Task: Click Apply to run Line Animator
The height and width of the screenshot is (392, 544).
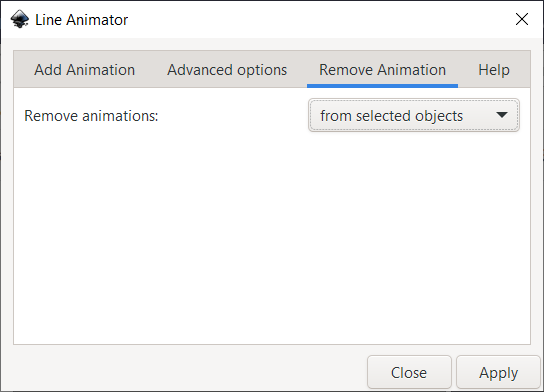Action: 498,372
